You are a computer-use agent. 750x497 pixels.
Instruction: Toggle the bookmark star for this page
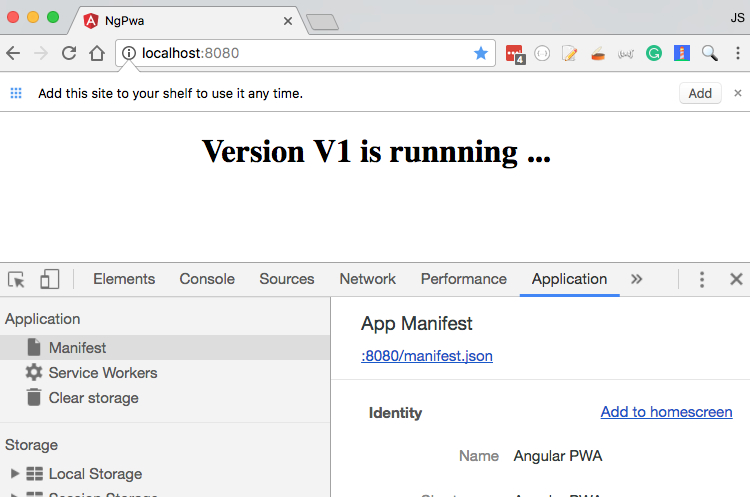click(x=481, y=53)
